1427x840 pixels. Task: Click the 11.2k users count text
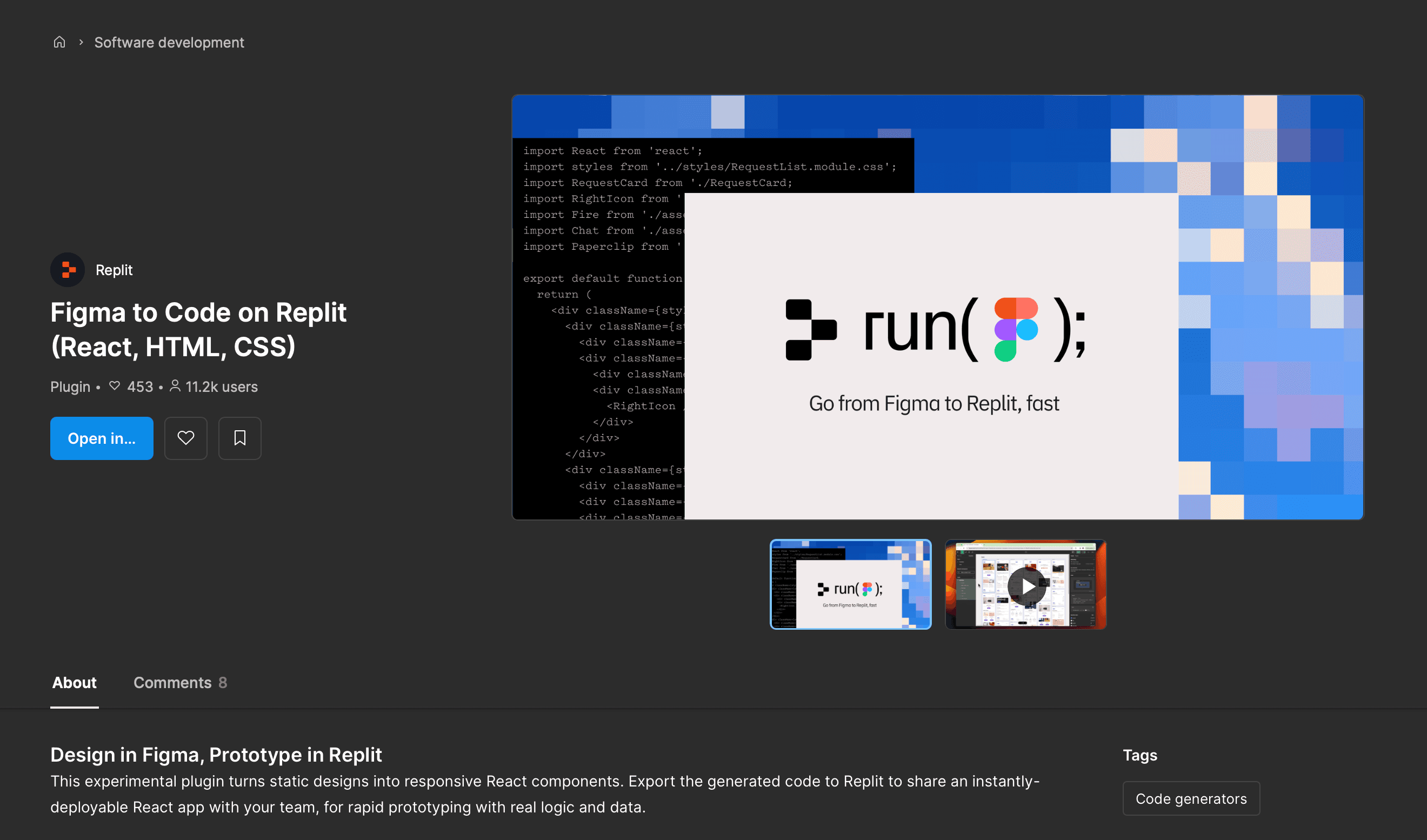(x=222, y=387)
